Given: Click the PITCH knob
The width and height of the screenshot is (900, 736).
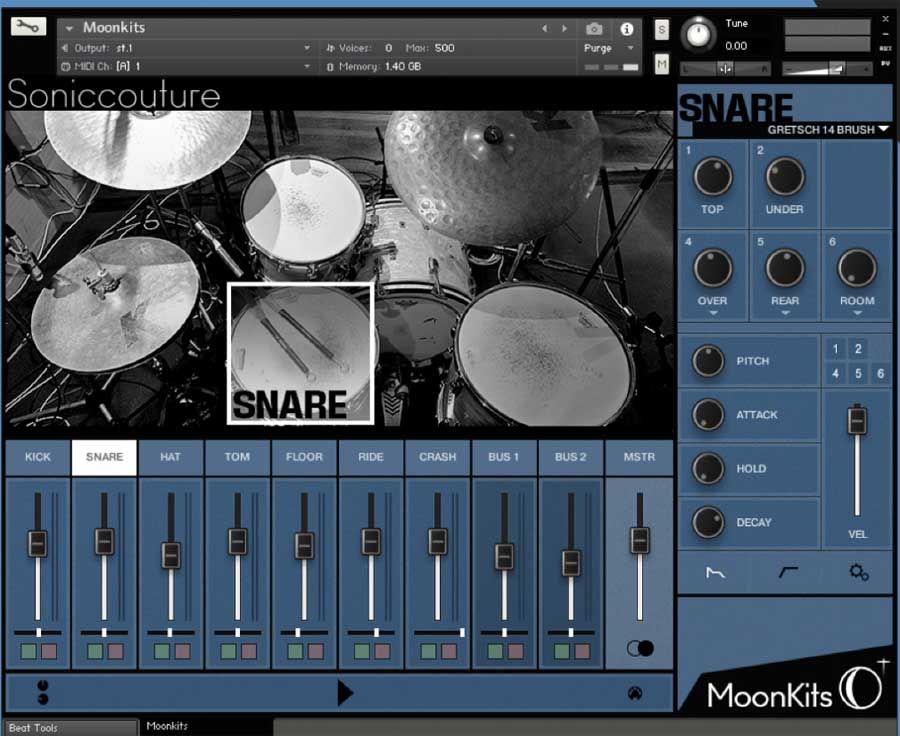Looking at the screenshot, I should 708,361.
